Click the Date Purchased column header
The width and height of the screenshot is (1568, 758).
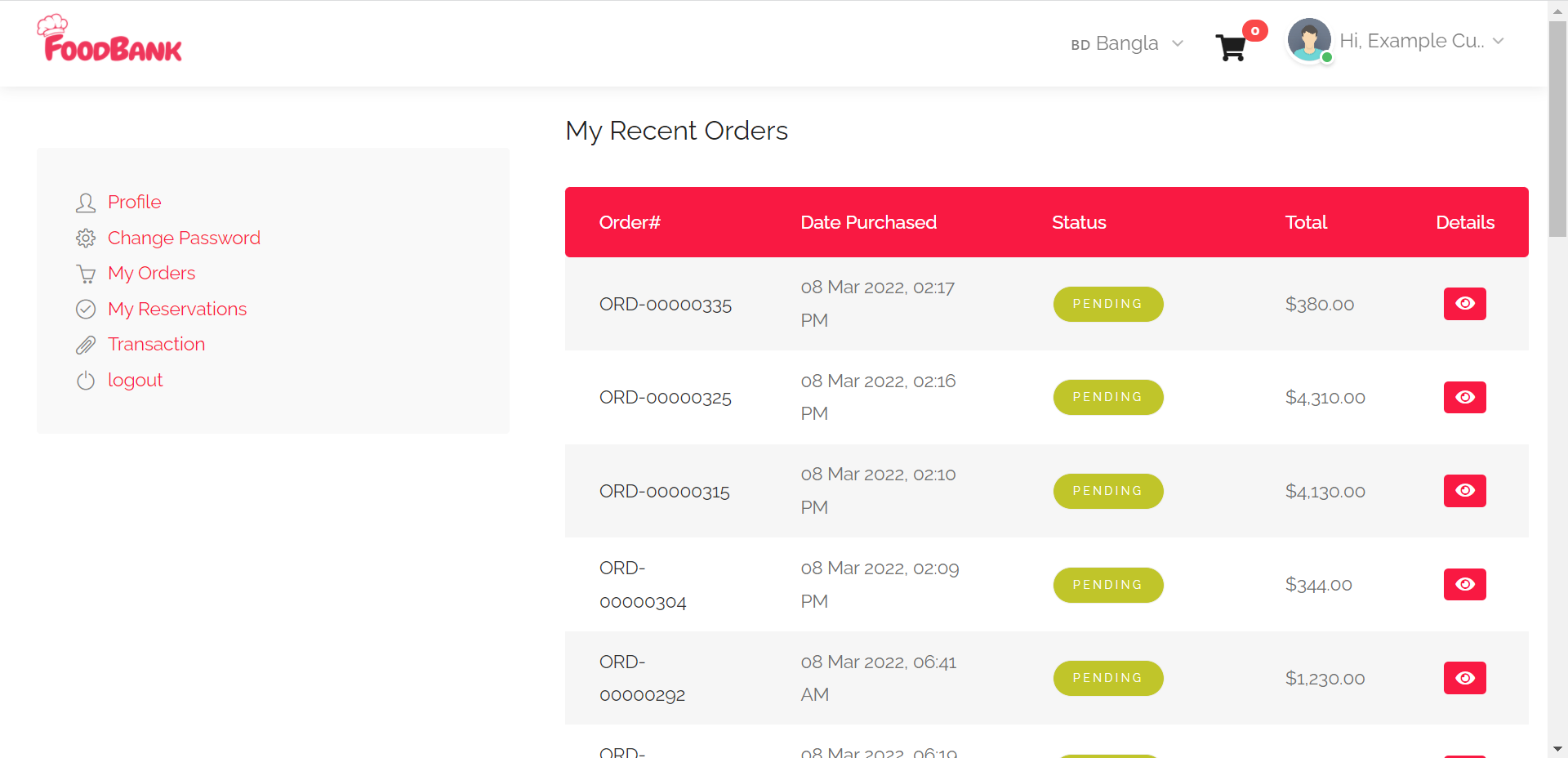[868, 222]
